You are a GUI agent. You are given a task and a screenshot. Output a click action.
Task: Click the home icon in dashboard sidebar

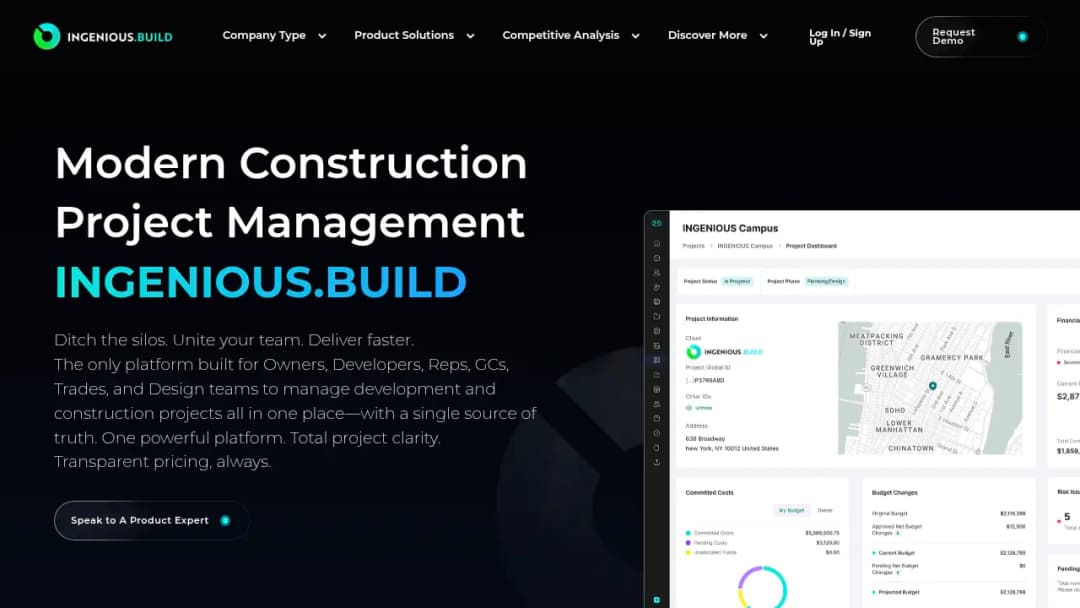656,243
